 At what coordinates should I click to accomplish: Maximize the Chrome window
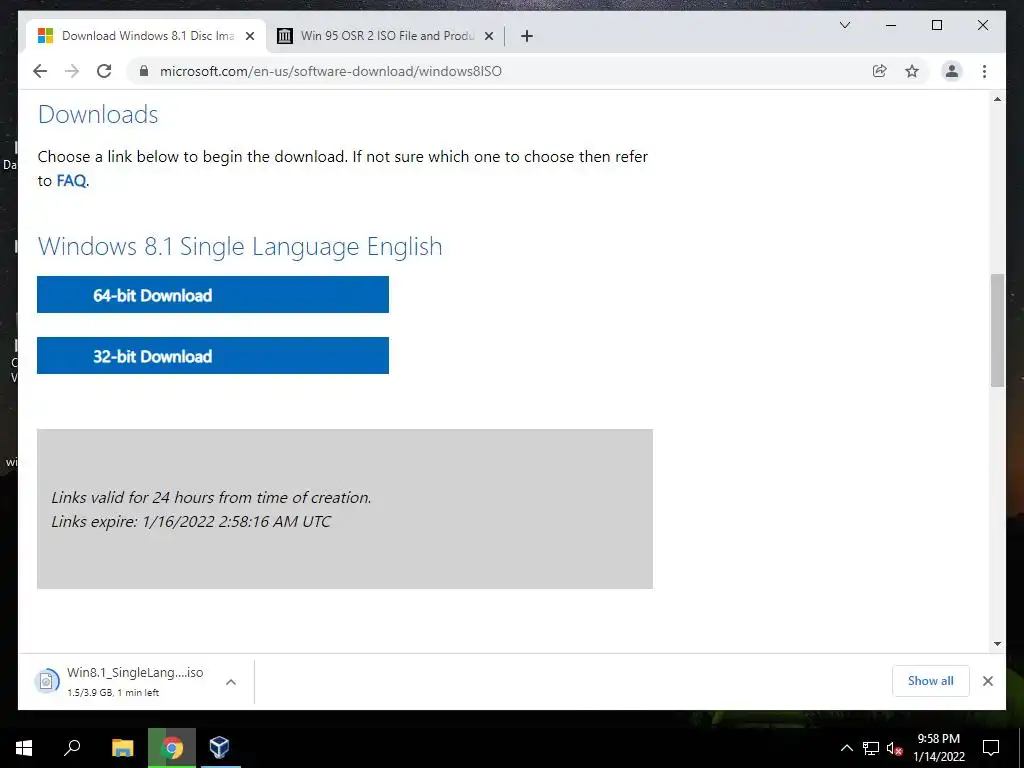tap(936, 25)
